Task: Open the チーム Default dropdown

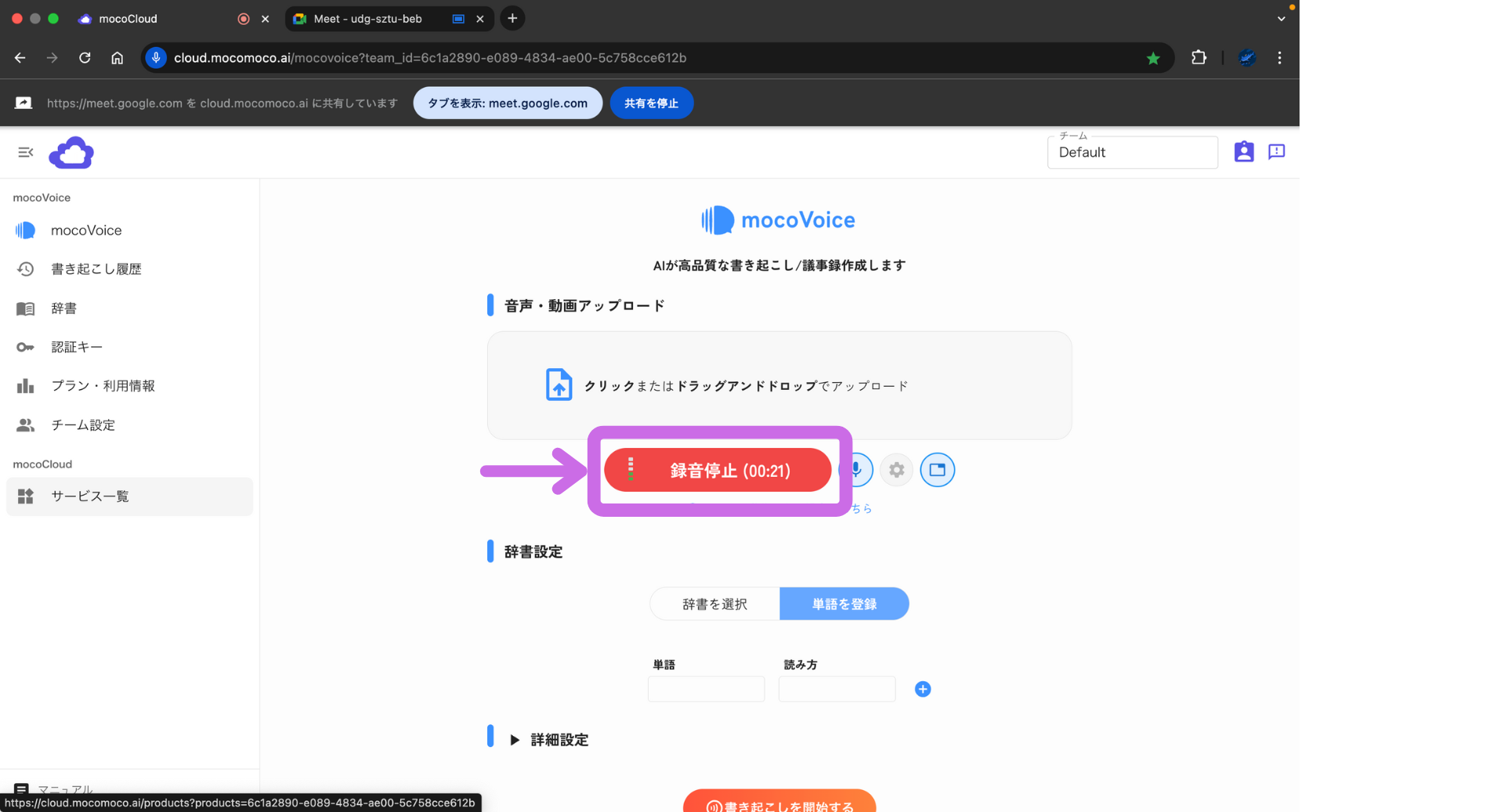Action: tap(1132, 152)
